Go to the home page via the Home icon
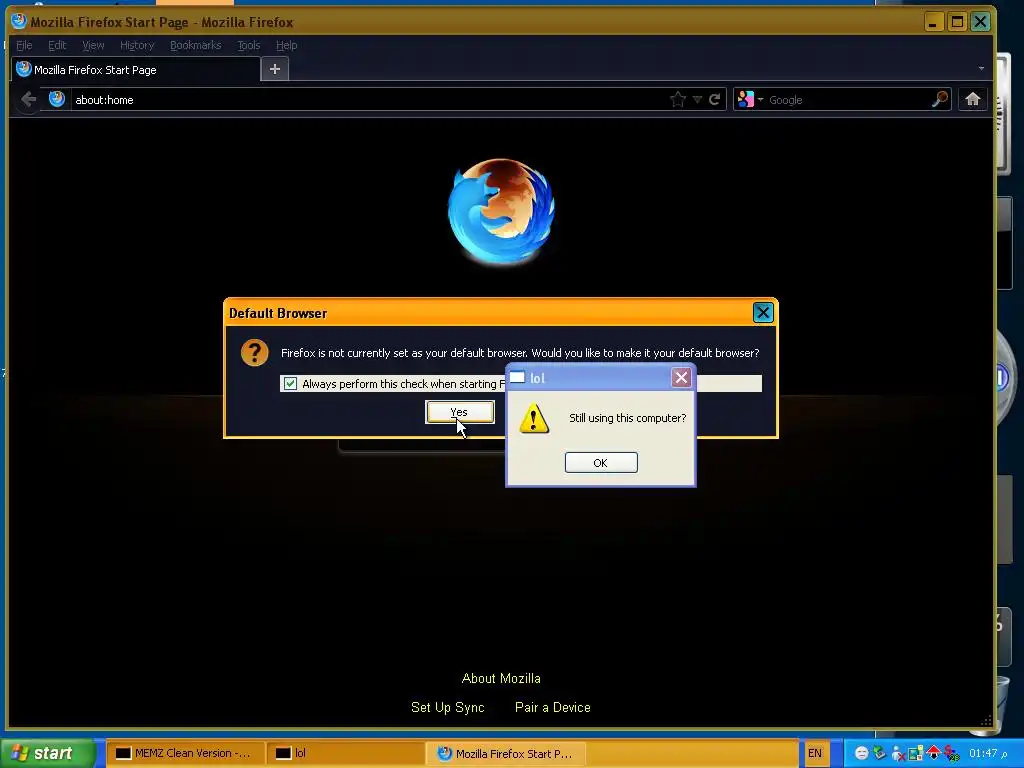1024x768 pixels. click(972, 99)
